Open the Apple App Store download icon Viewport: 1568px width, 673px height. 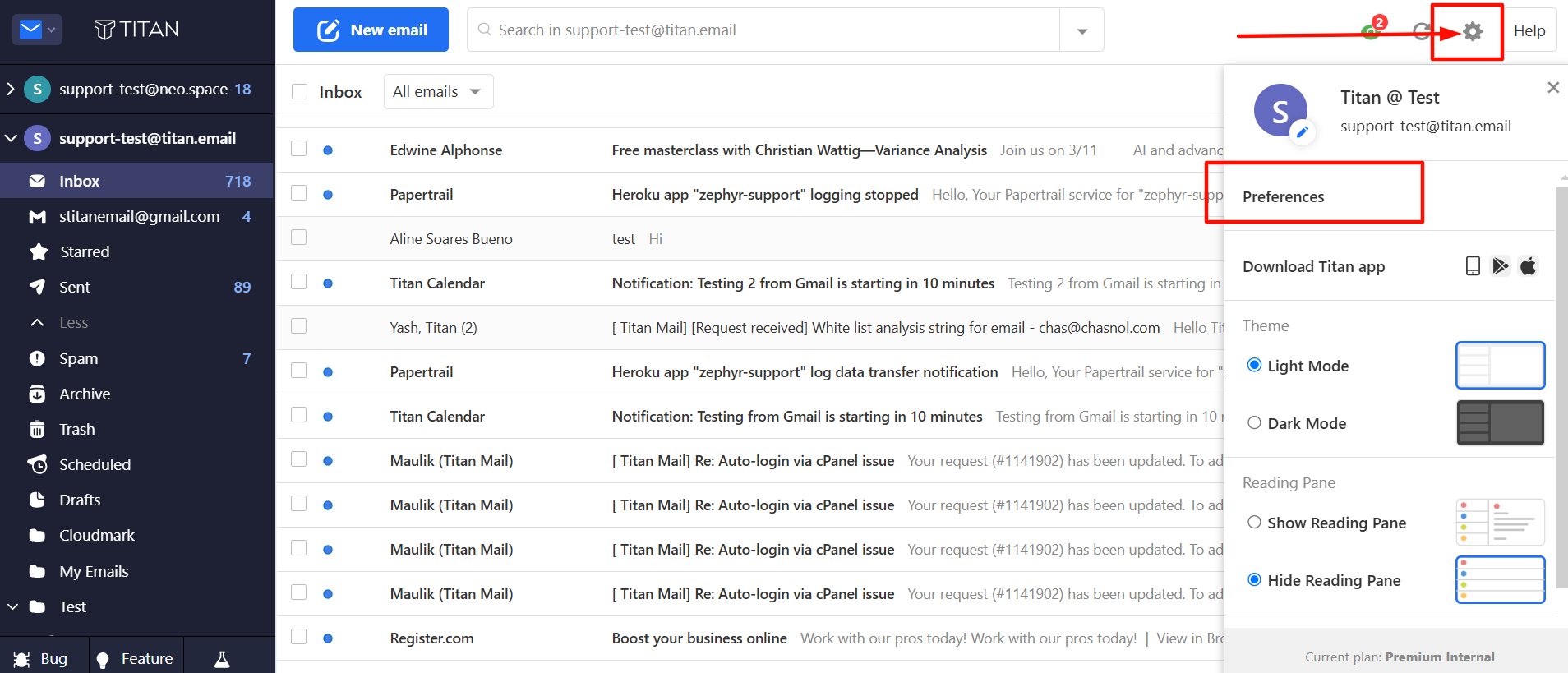point(1528,266)
